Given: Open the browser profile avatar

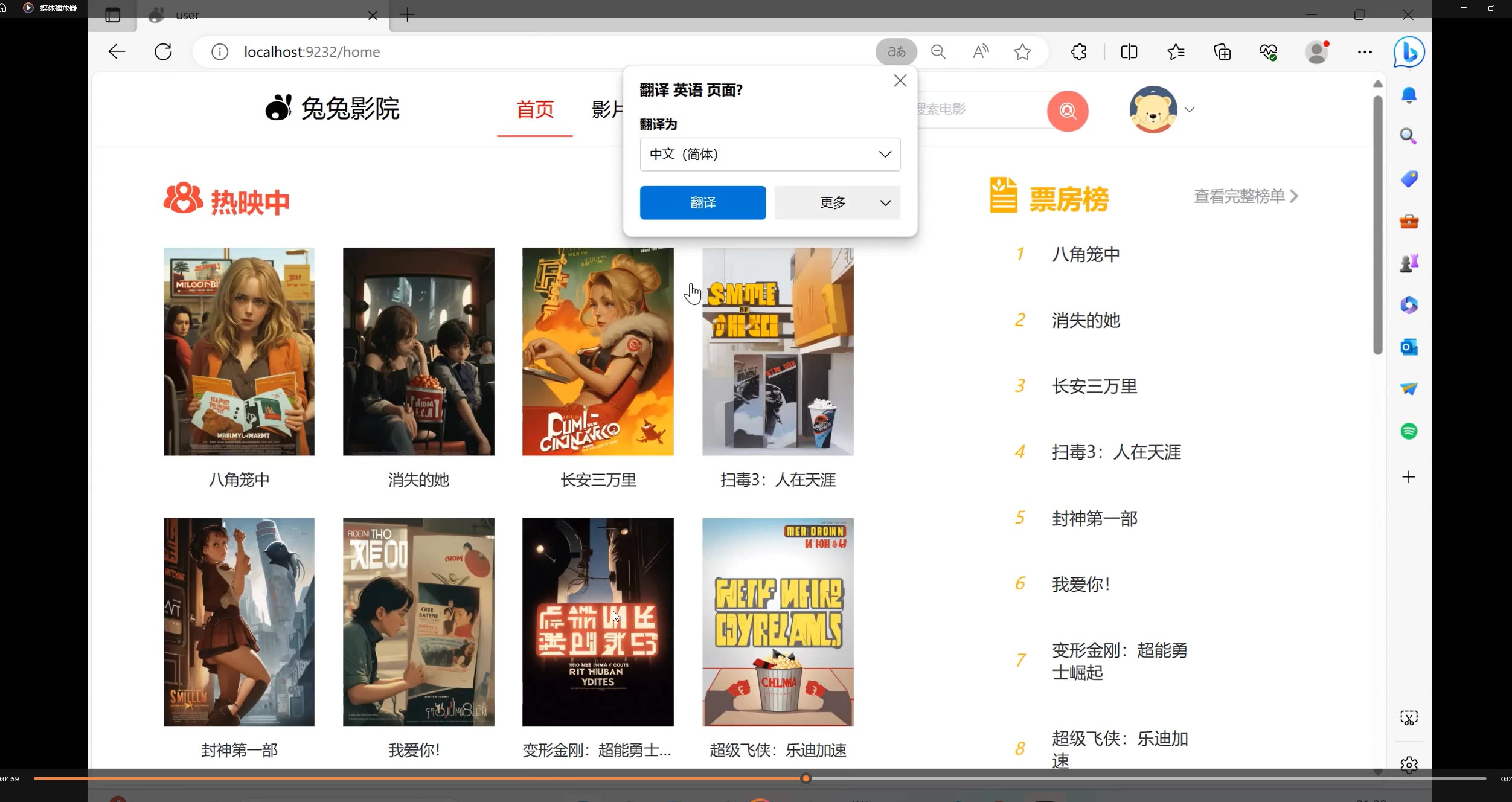Looking at the screenshot, I should pos(1317,52).
